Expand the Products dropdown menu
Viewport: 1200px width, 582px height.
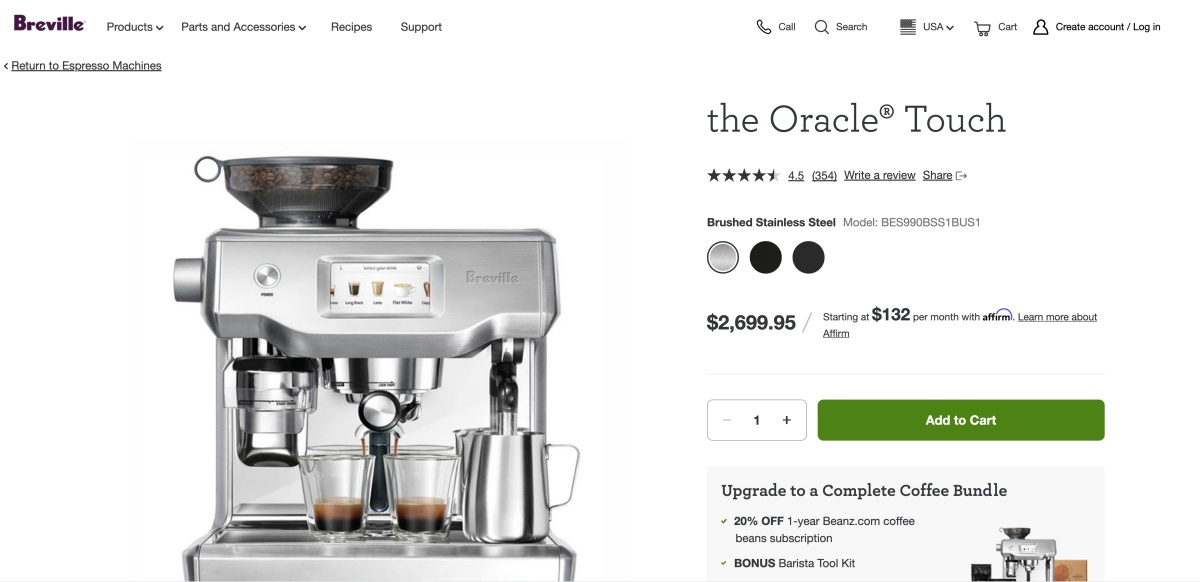tap(135, 27)
